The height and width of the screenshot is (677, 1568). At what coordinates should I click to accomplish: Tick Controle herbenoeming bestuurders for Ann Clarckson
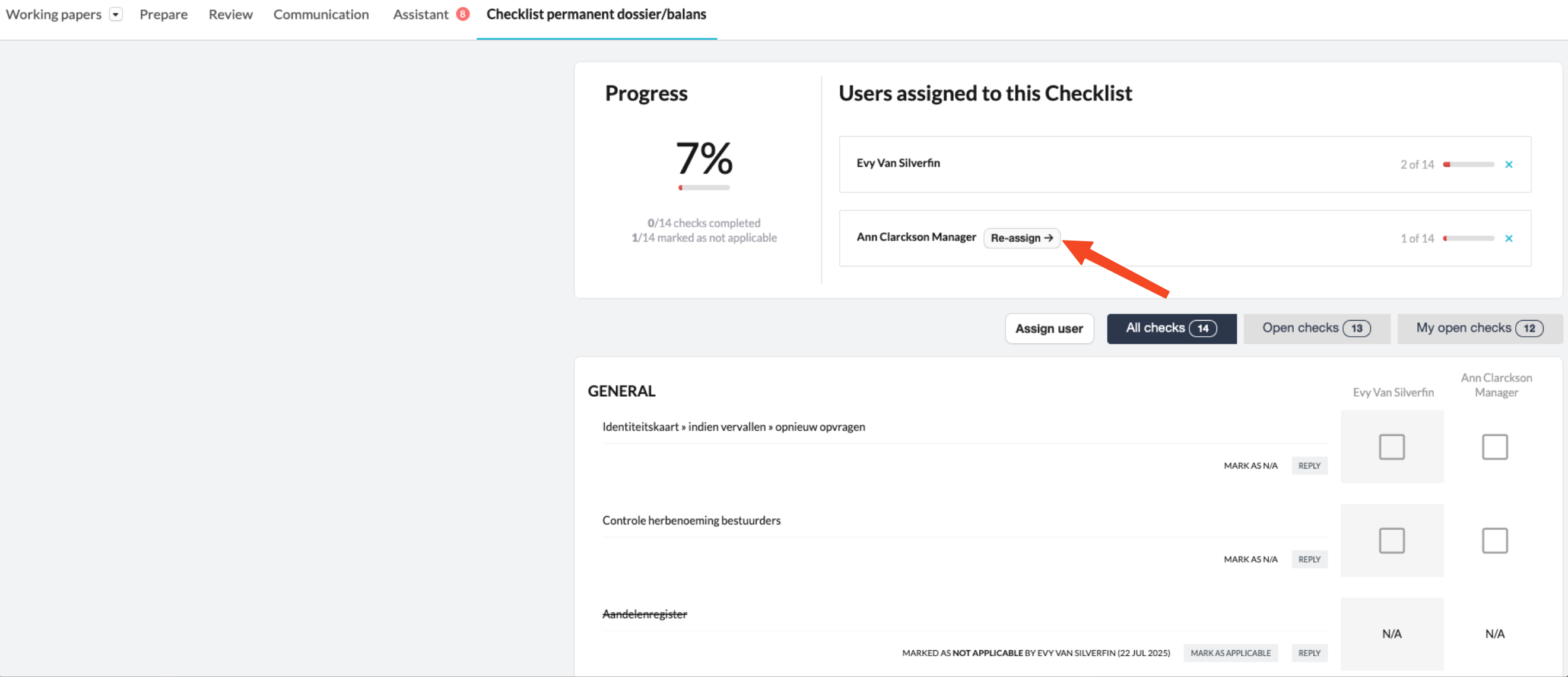1494,540
